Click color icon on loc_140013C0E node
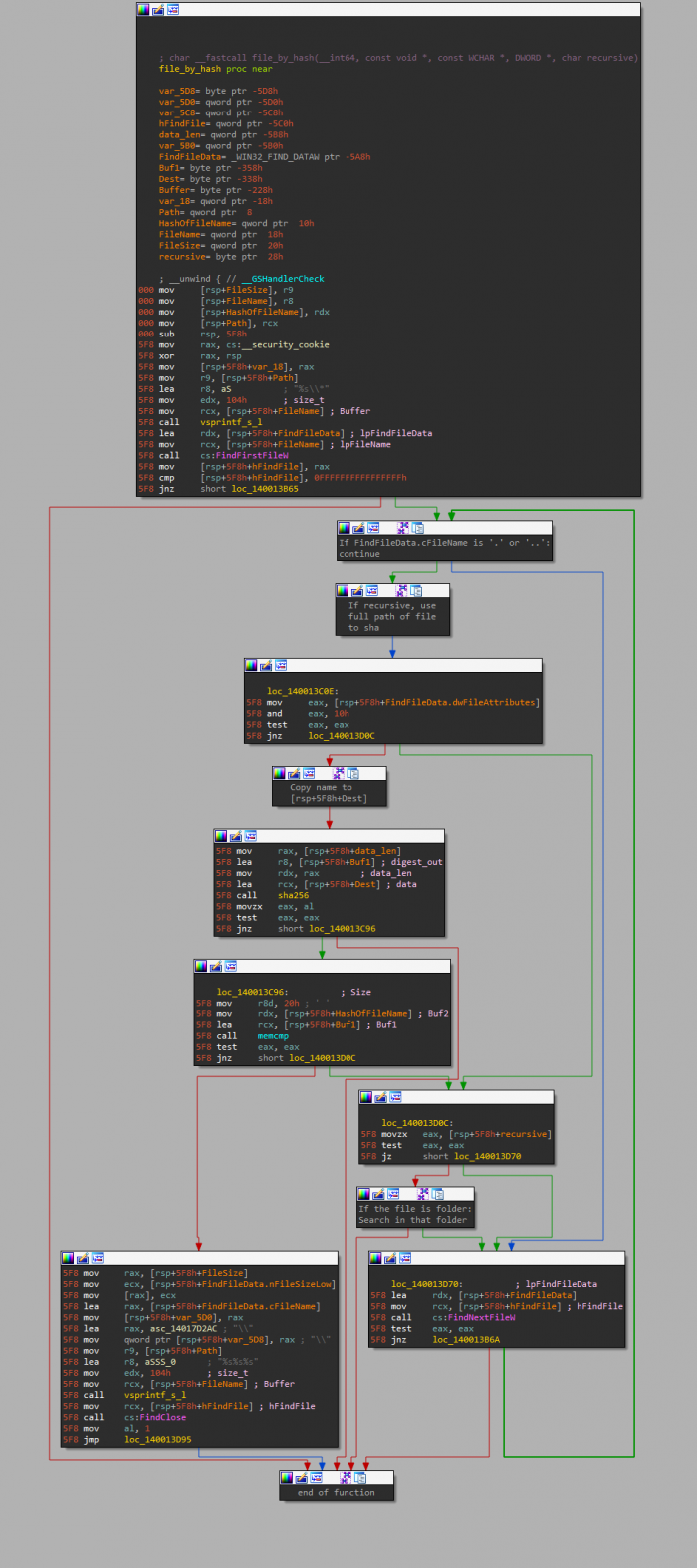Viewport: 697px width, 1568px height. click(x=252, y=665)
